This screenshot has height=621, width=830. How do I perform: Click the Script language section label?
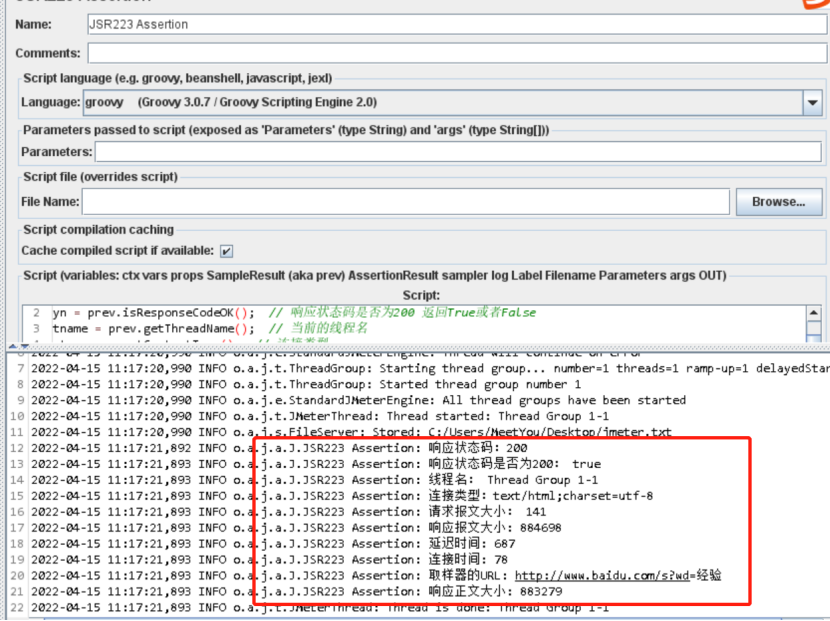[x=177, y=78]
